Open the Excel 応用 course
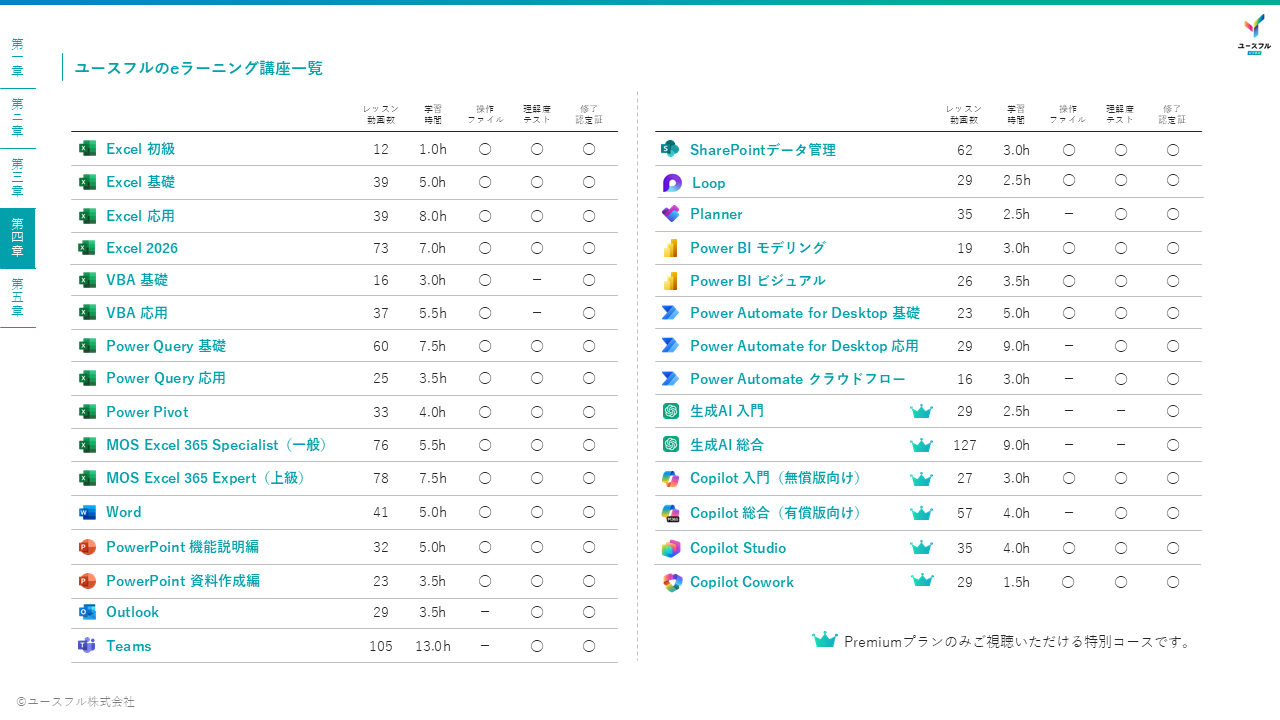 (140, 216)
